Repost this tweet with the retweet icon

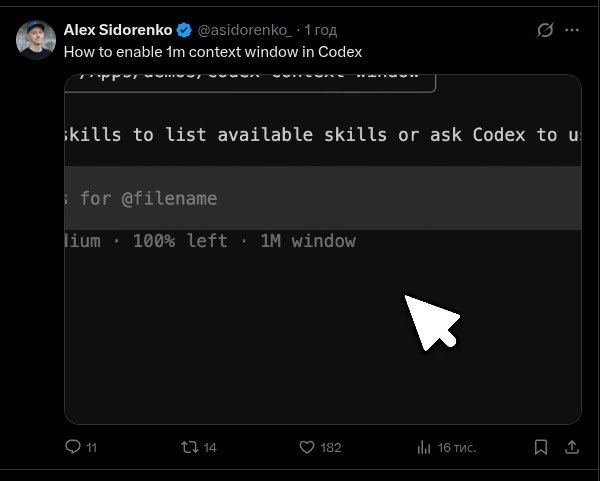pyautogui.click(x=189, y=447)
